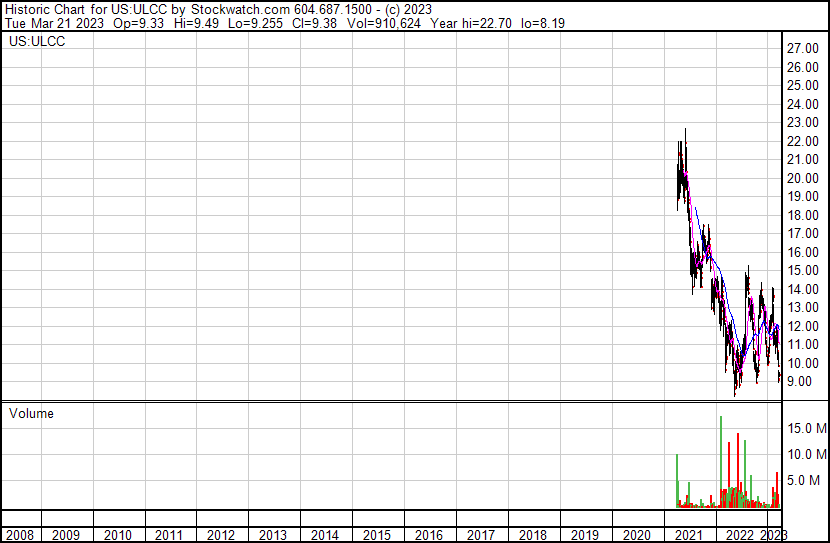830x543 pixels.
Task: Click the price peak near 23.00
Action: 685,130
